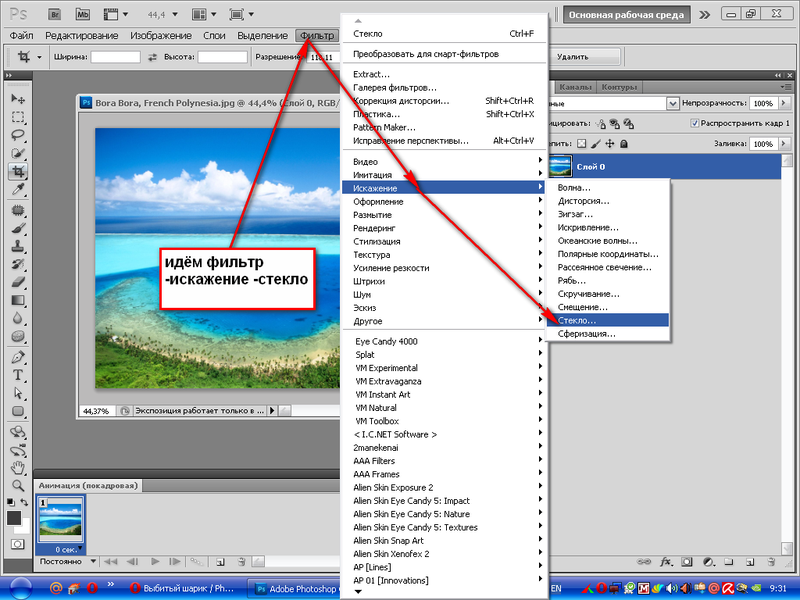Select the Gradient tool
Viewport: 800px width, 600px height.
18,300
